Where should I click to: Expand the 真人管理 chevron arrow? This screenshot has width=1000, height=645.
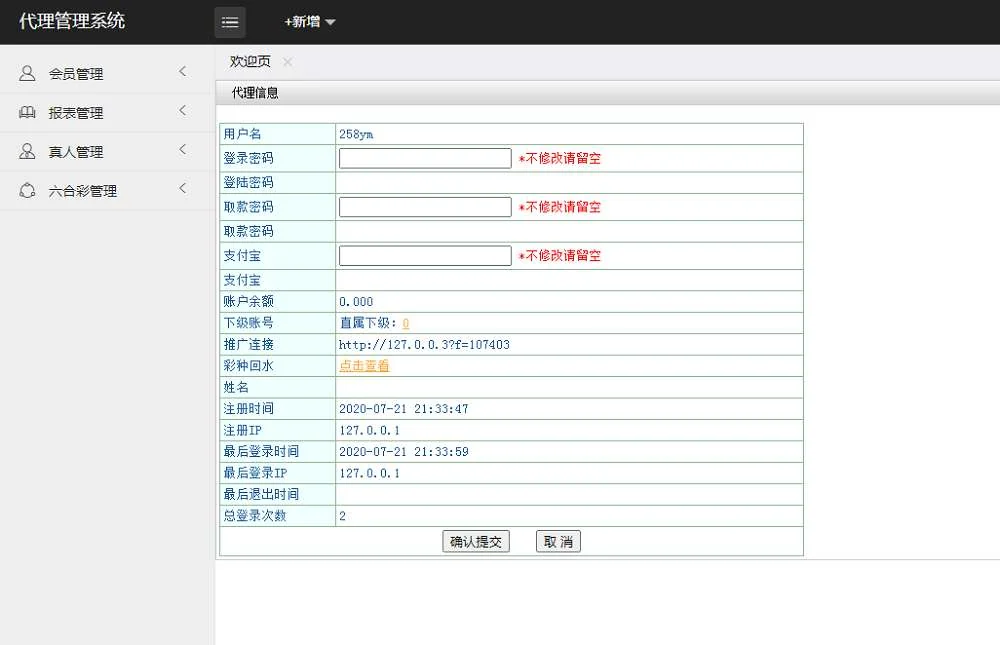coord(182,149)
